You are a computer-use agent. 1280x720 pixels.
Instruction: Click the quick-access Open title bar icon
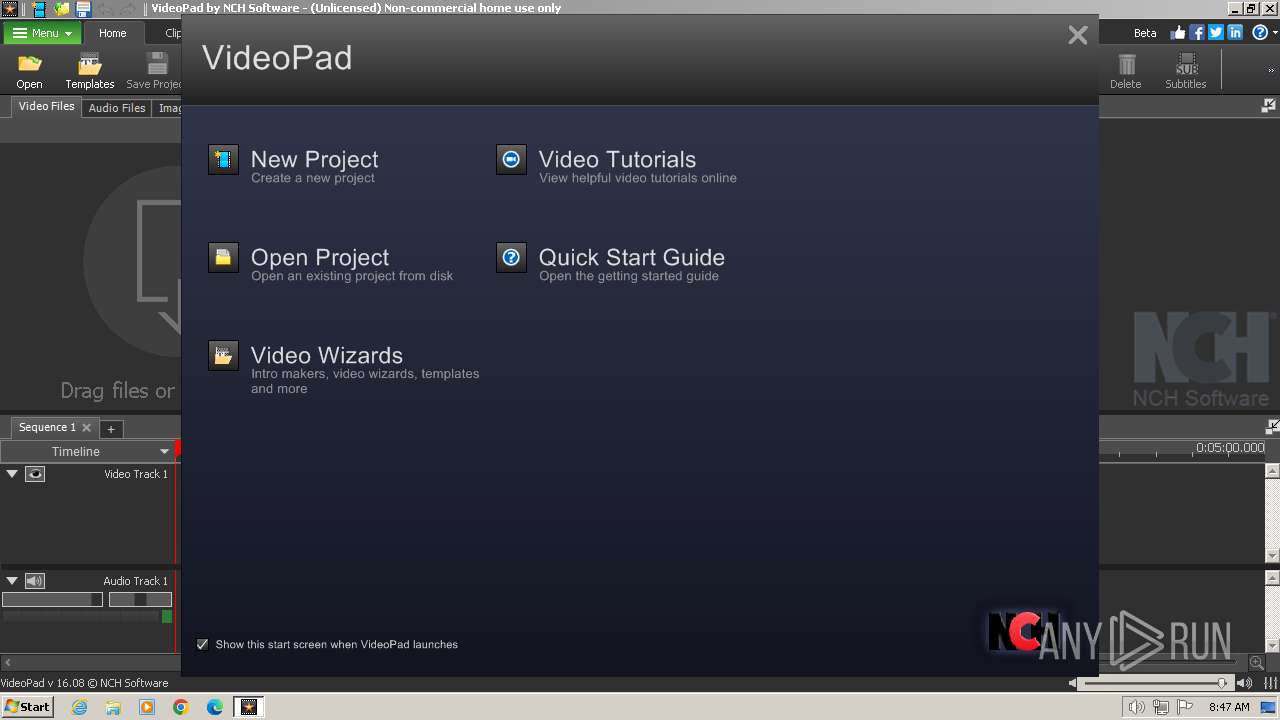[62, 9]
